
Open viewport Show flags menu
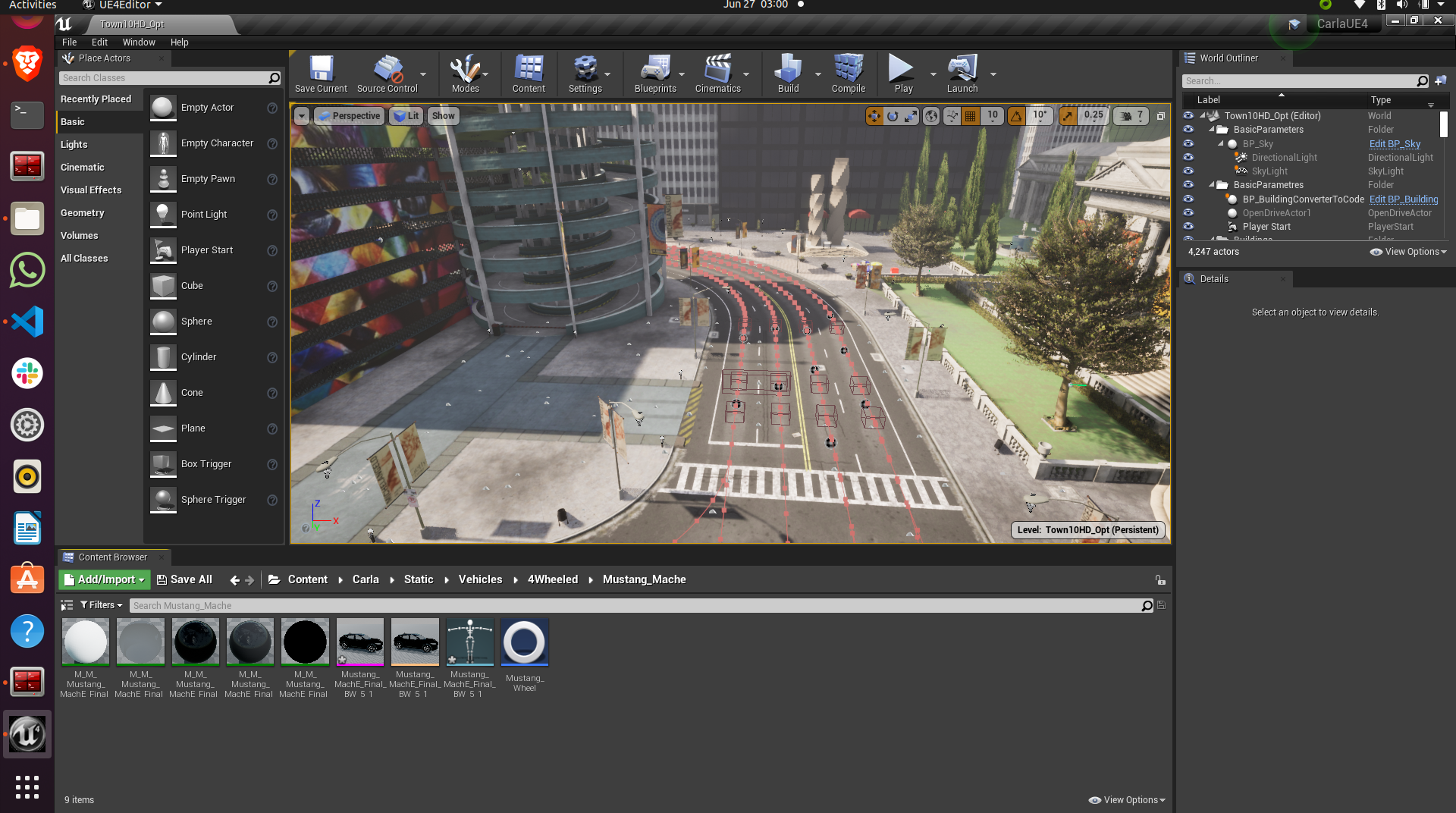click(x=443, y=116)
